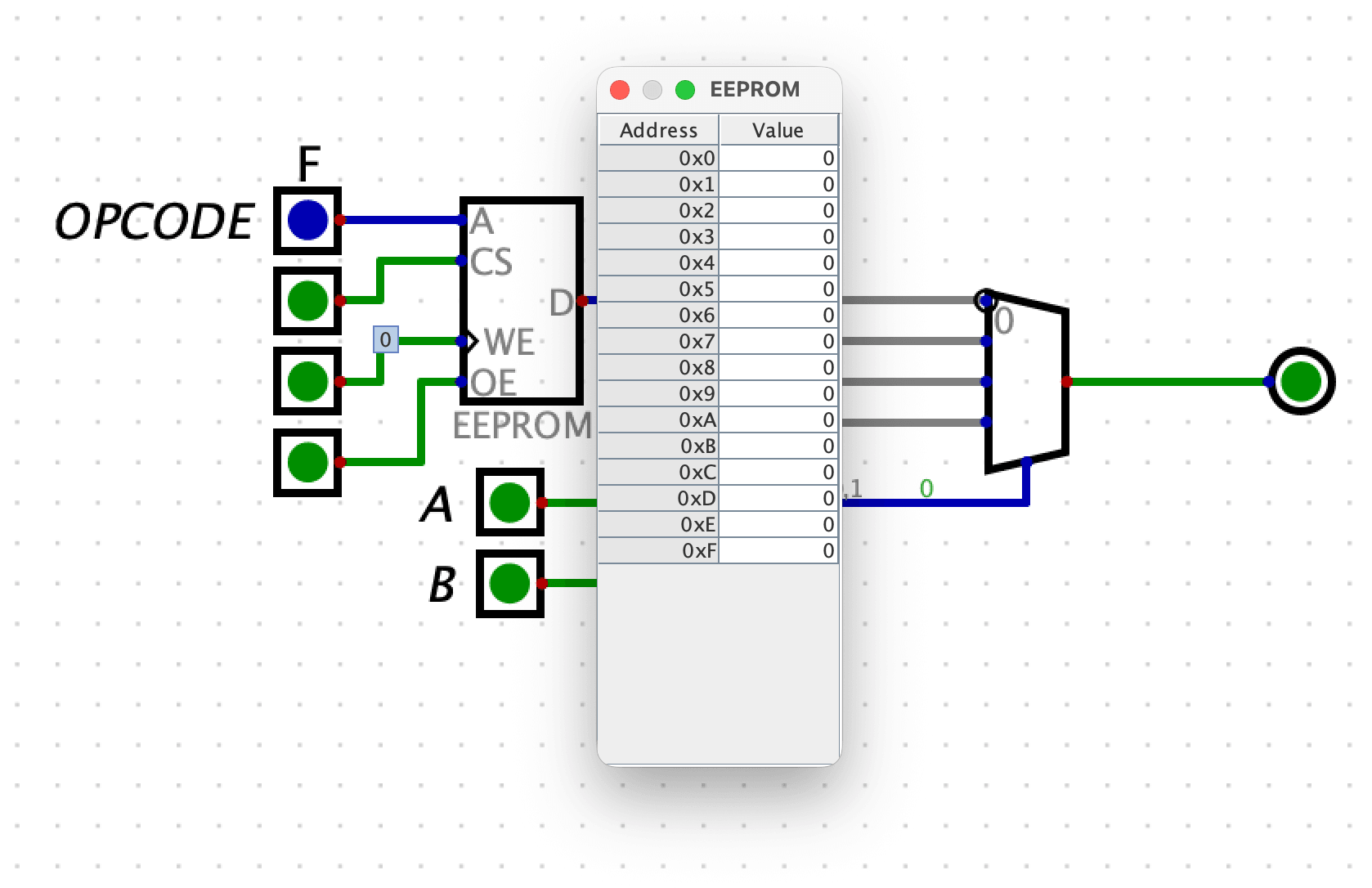Viewport: 1372px width, 888px height.
Task: Toggle input pin B
Action: tap(510, 583)
